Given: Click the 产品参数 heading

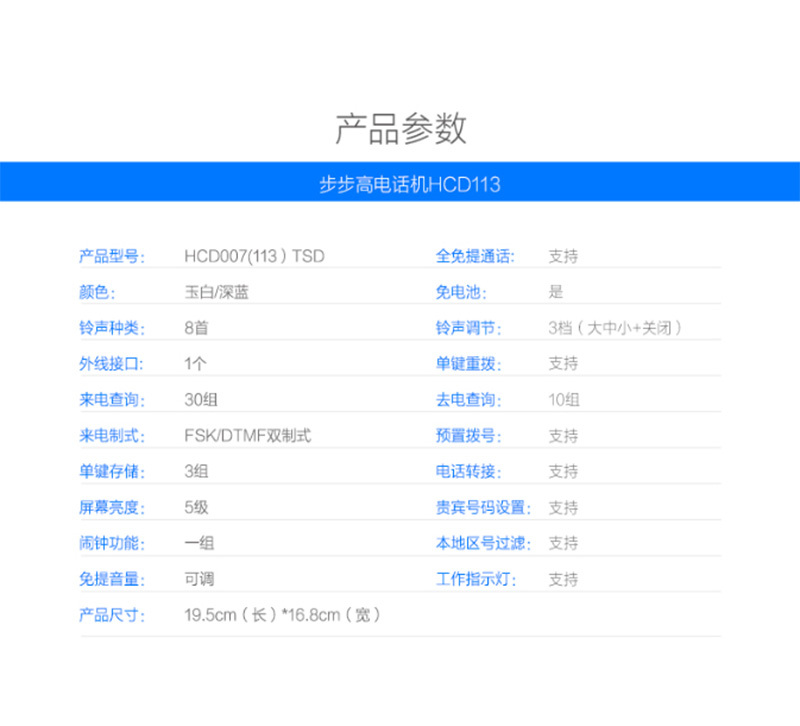Looking at the screenshot, I should click(401, 129).
